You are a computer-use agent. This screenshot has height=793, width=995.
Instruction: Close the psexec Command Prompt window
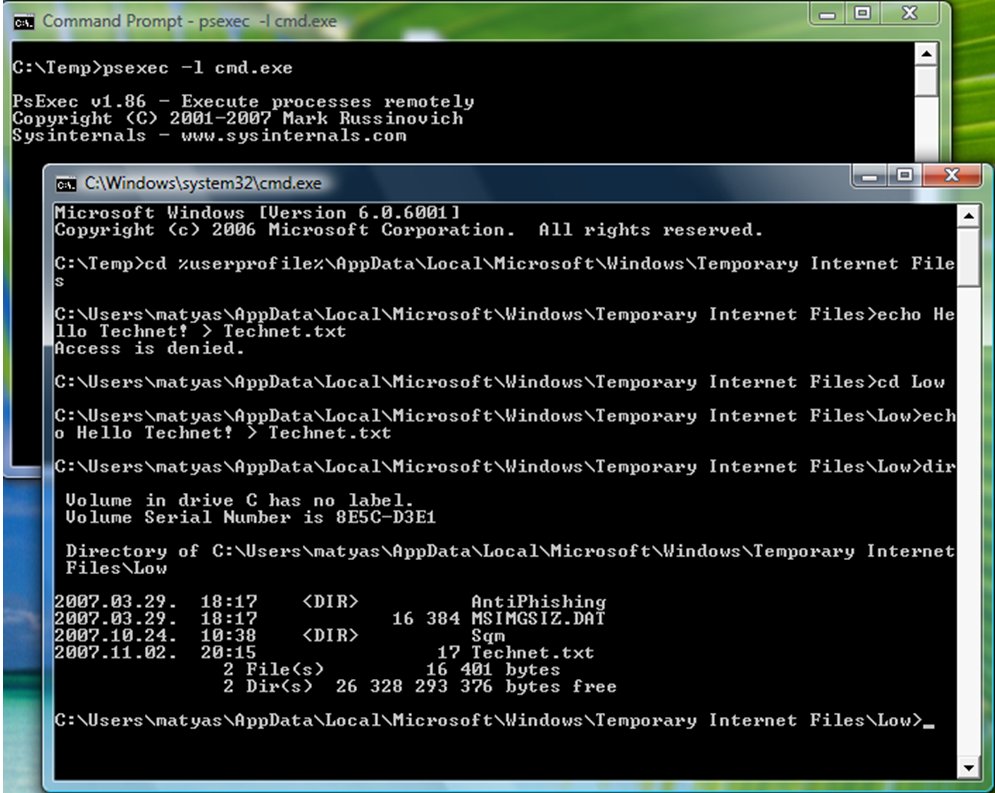pos(910,13)
